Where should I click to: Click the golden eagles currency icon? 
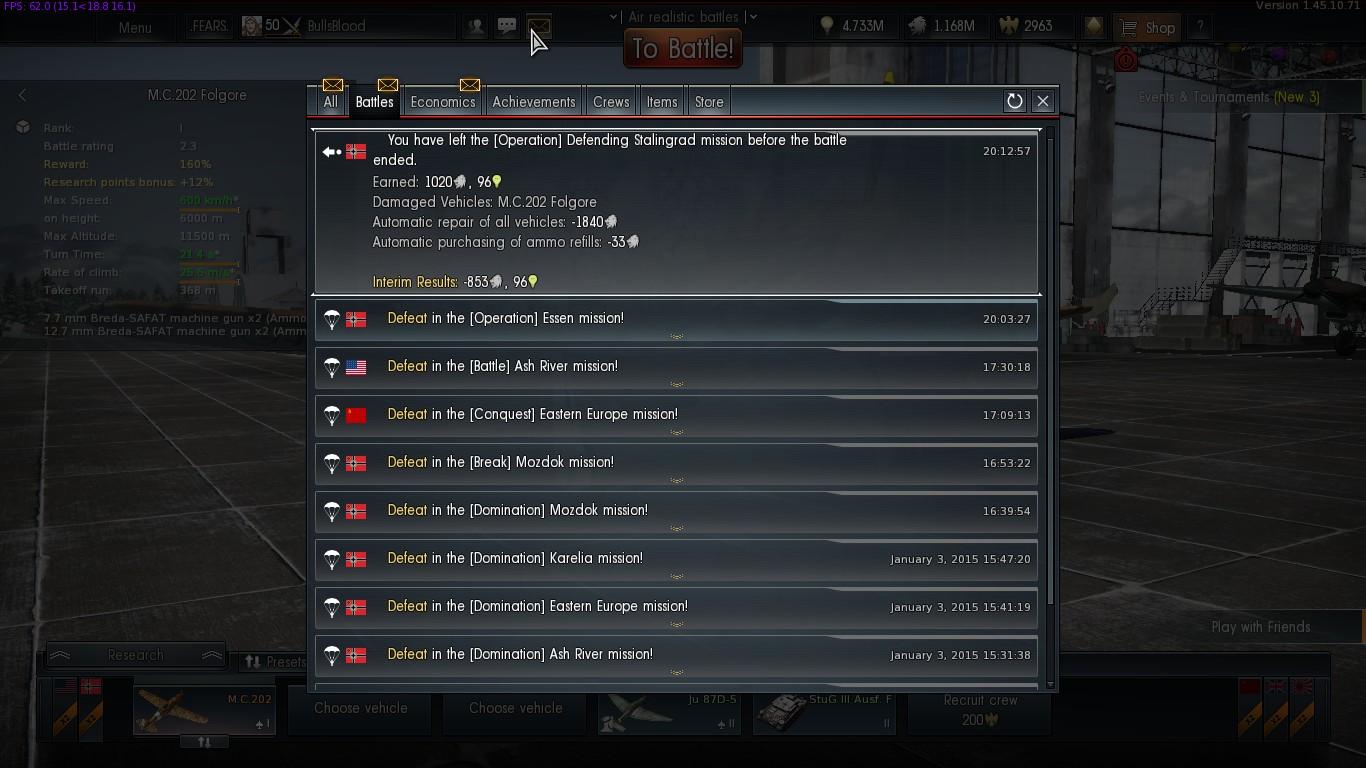pyautogui.click(x=1008, y=26)
